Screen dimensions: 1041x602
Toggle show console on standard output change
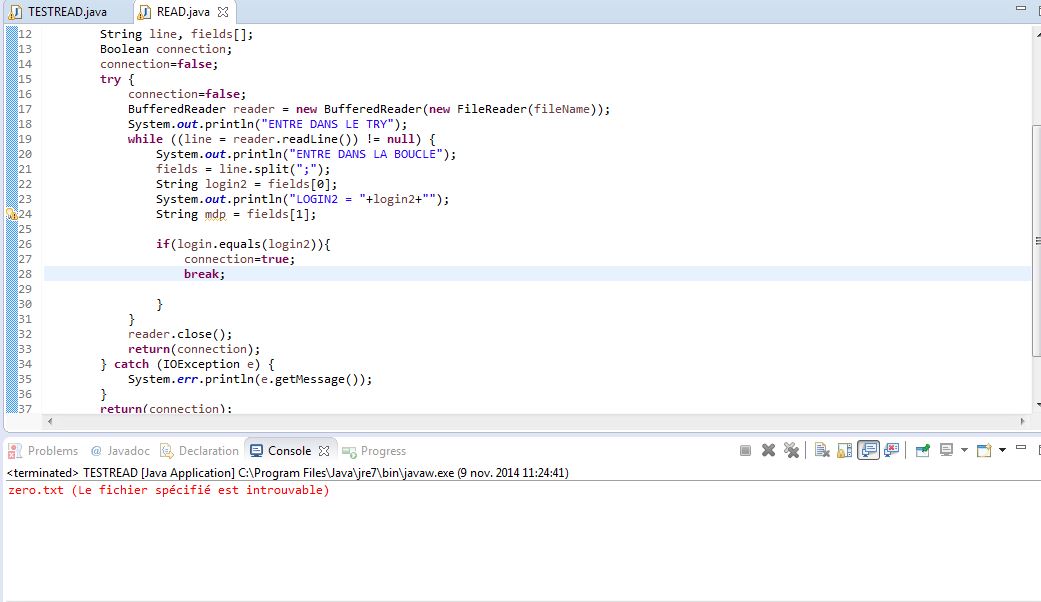pyautogui.click(x=868, y=451)
